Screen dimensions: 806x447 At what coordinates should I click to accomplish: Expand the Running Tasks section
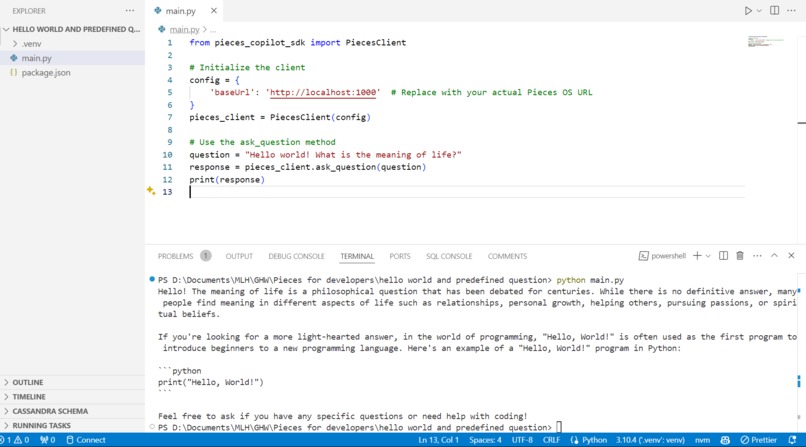pos(72,425)
